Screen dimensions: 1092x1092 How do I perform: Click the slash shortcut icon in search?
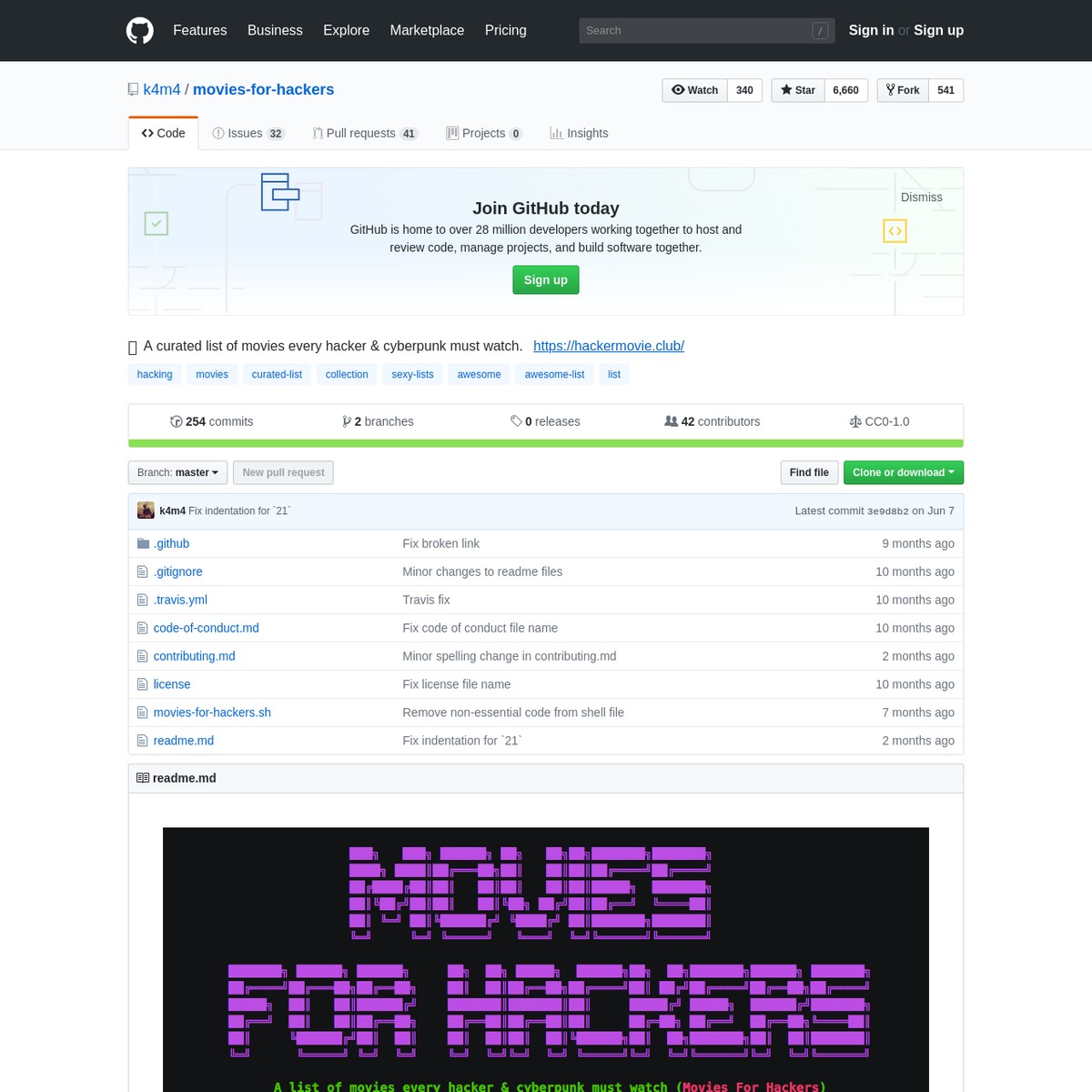(x=820, y=31)
